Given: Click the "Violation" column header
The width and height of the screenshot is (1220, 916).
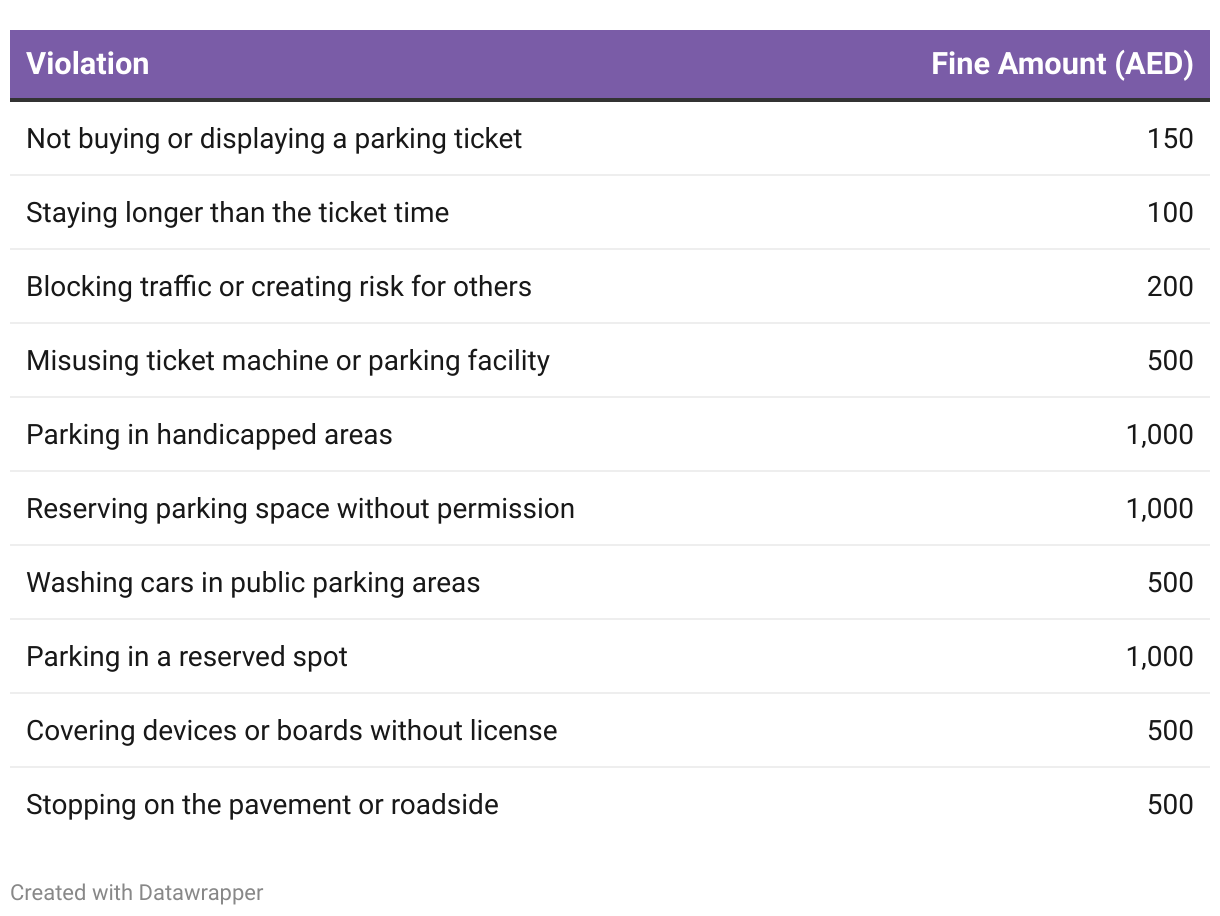Looking at the screenshot, I should pyautogui.click(x=88, y=64).
